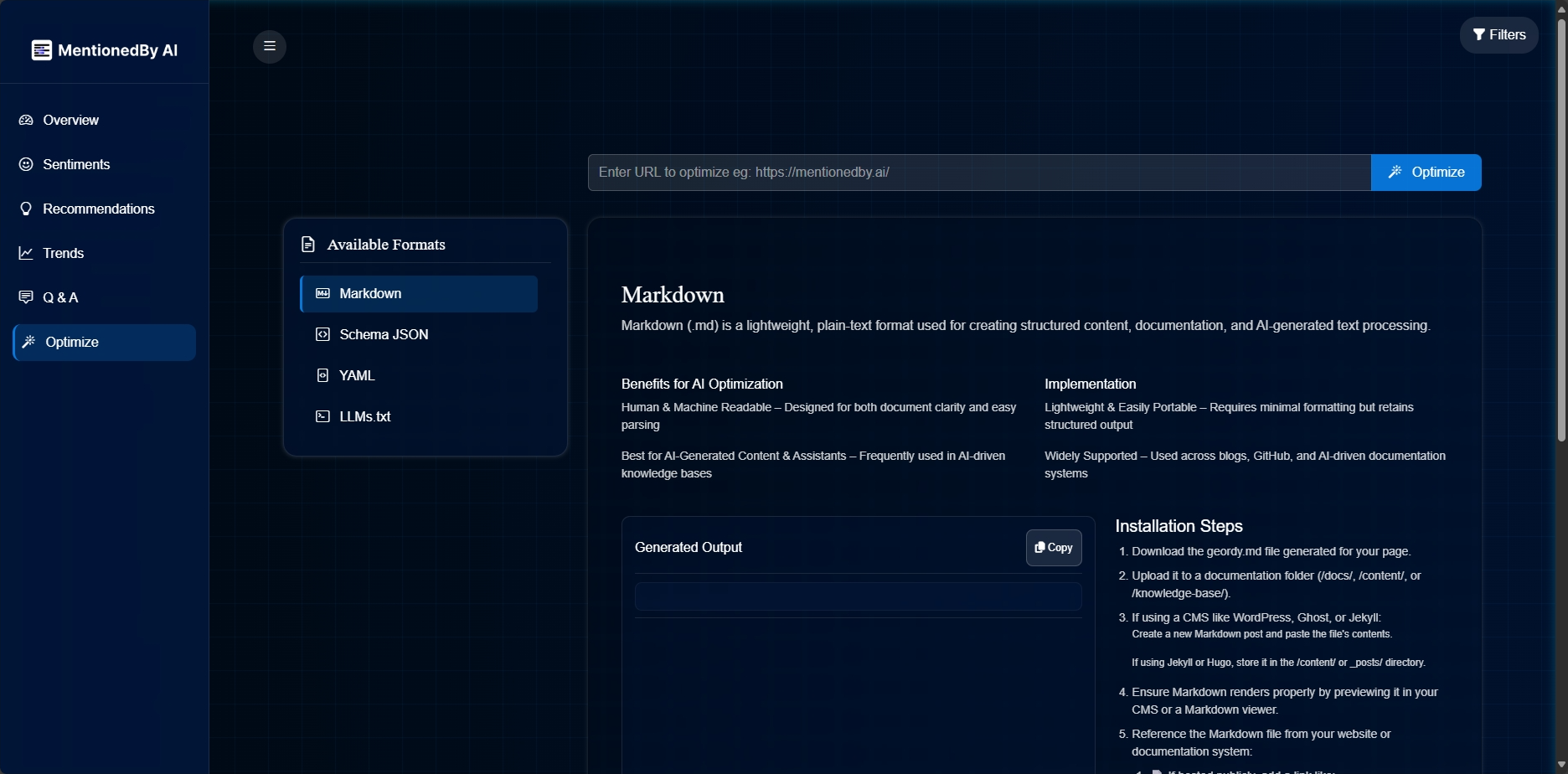The image size is (1568, 774).
Task: Click the Trends chart icon
Action: point(26,253)
